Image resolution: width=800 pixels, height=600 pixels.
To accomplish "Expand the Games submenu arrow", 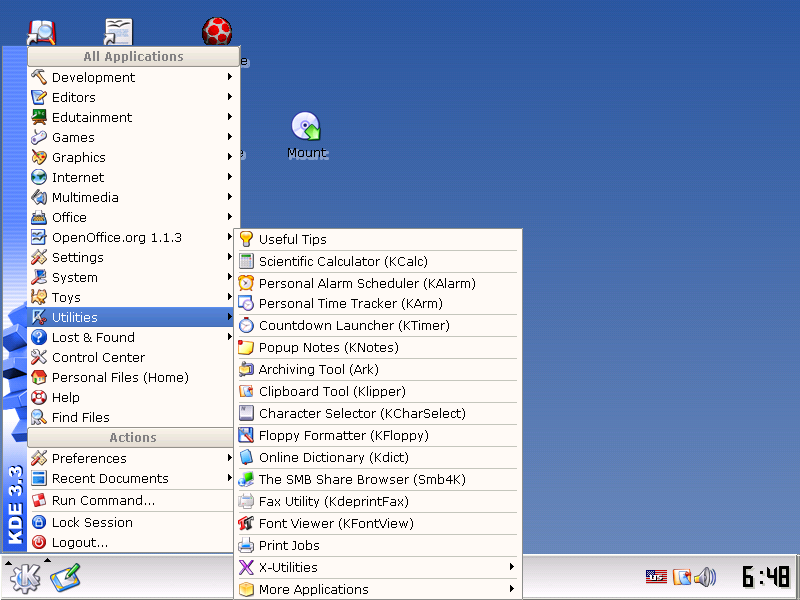I will coord(230,137).
